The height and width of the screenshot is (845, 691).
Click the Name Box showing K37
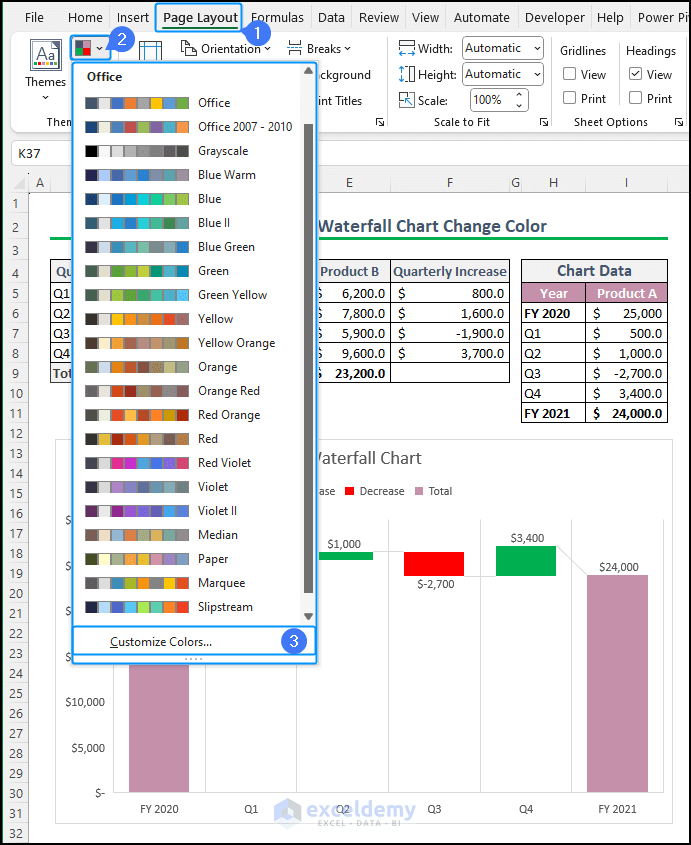tap(42, 154)
